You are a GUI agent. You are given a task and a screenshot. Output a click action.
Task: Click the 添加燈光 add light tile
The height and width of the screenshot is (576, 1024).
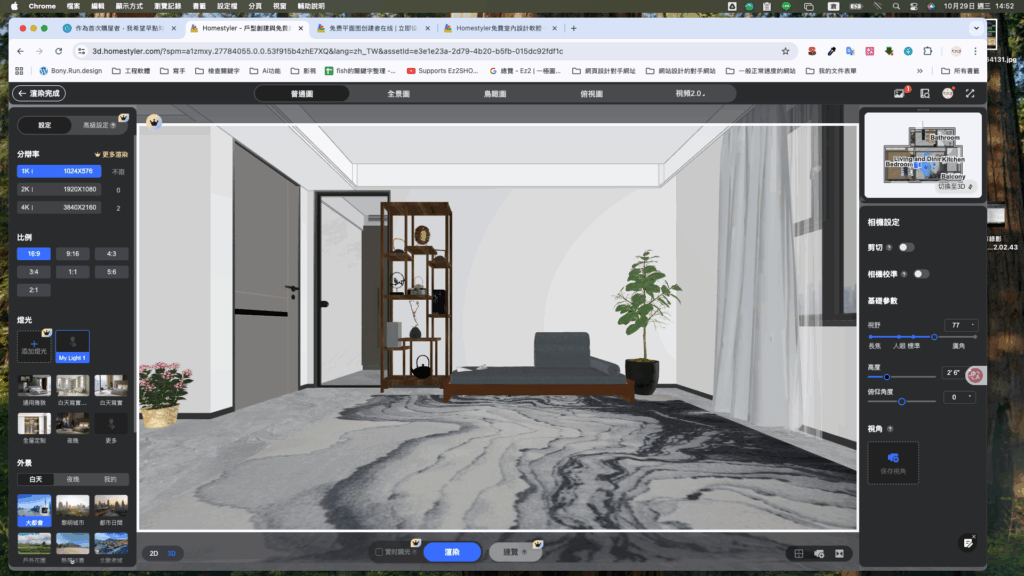(33, 346)
